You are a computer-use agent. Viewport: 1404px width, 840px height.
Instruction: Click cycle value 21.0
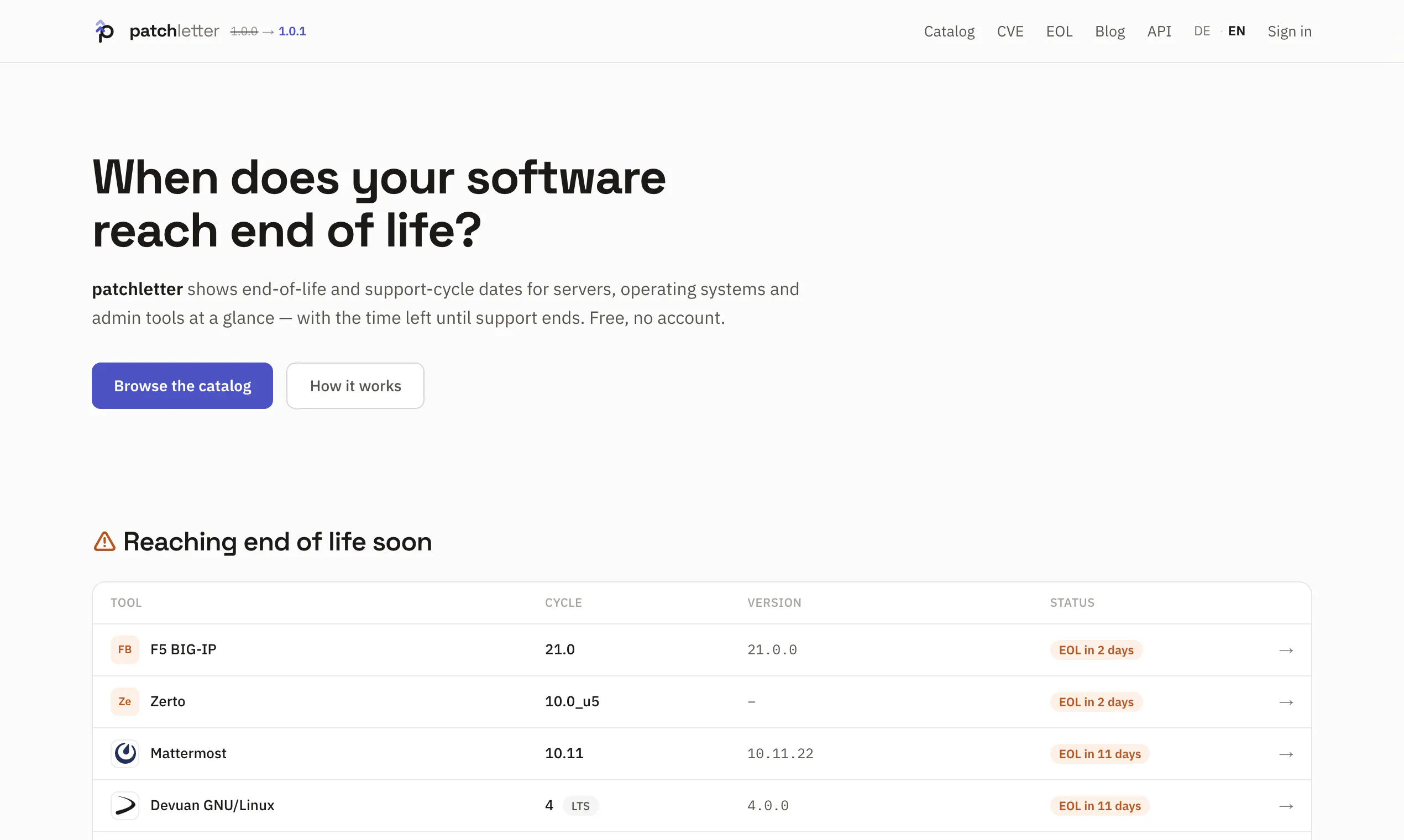tap(560, 650)
